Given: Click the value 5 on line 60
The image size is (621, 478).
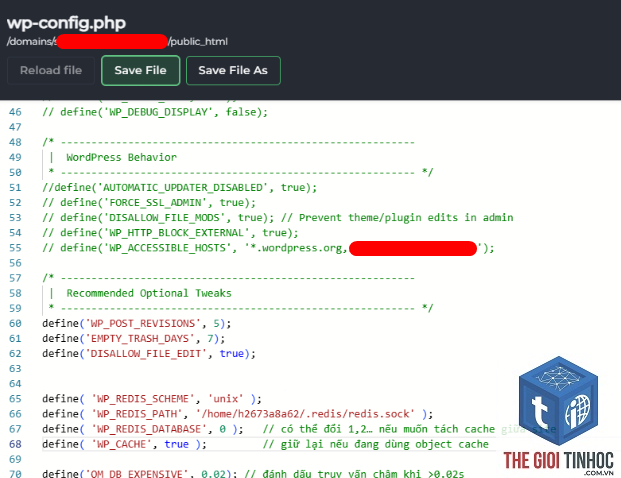Looking at the screenshot, I should 216,324.
